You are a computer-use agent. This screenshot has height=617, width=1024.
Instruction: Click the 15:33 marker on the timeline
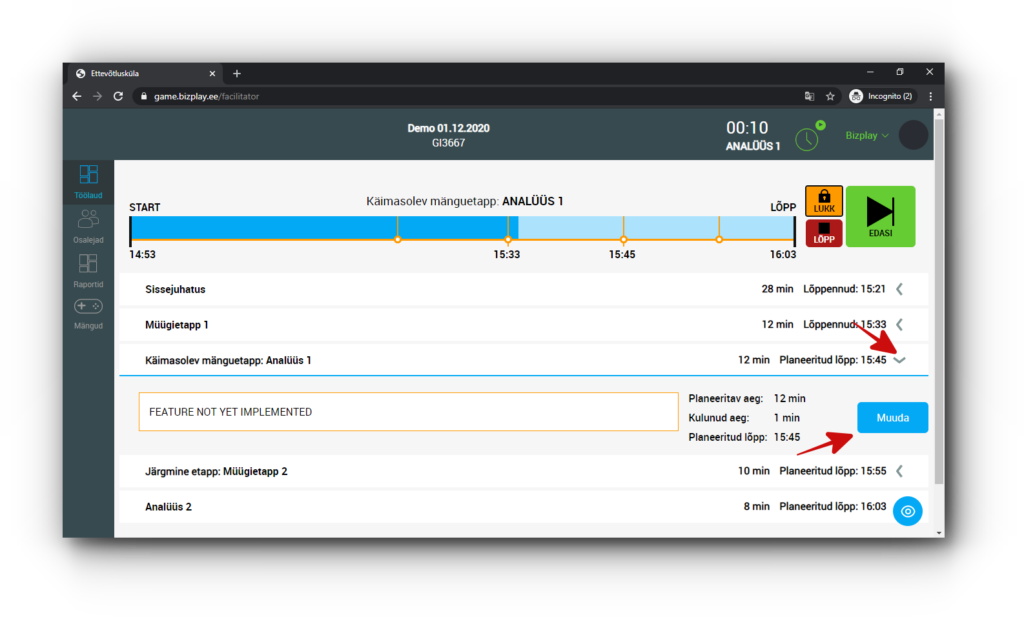pyautogui.click(x=508, y=240)
